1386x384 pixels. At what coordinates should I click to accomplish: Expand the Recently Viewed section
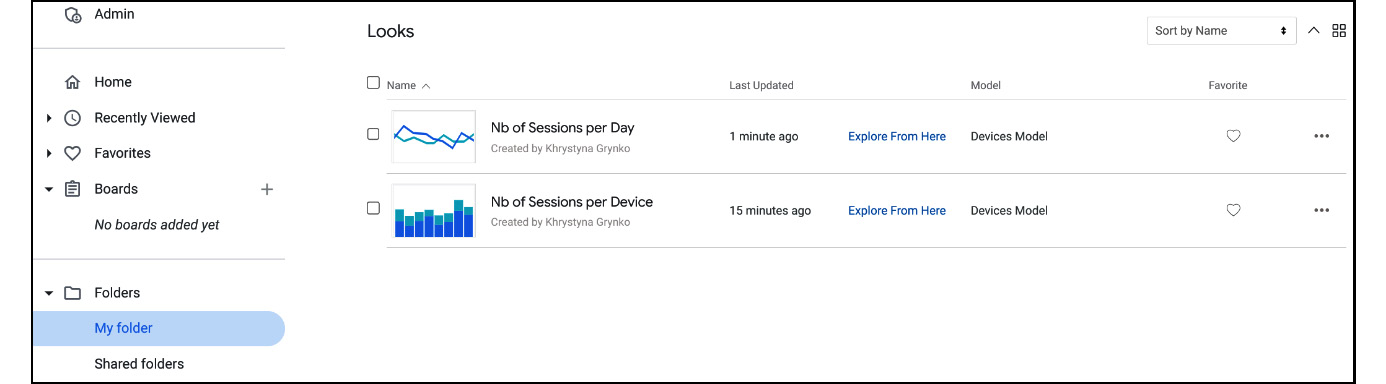pos(49,118)
